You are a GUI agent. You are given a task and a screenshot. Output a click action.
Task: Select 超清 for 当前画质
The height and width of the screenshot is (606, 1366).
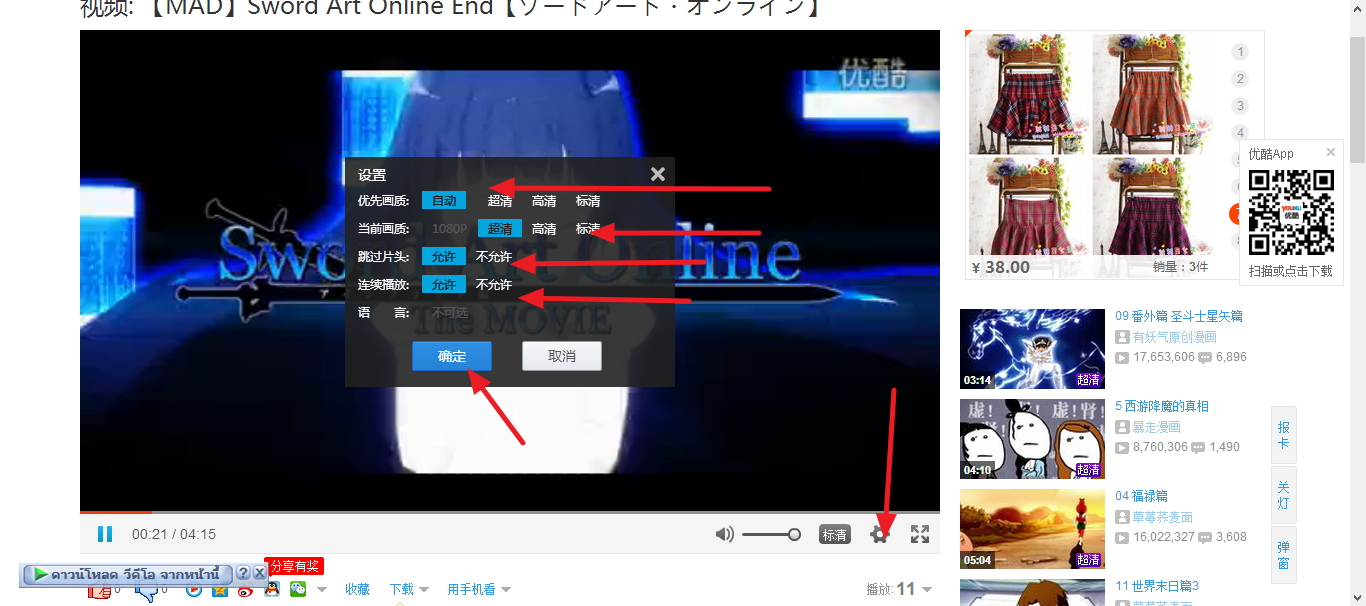500,229
